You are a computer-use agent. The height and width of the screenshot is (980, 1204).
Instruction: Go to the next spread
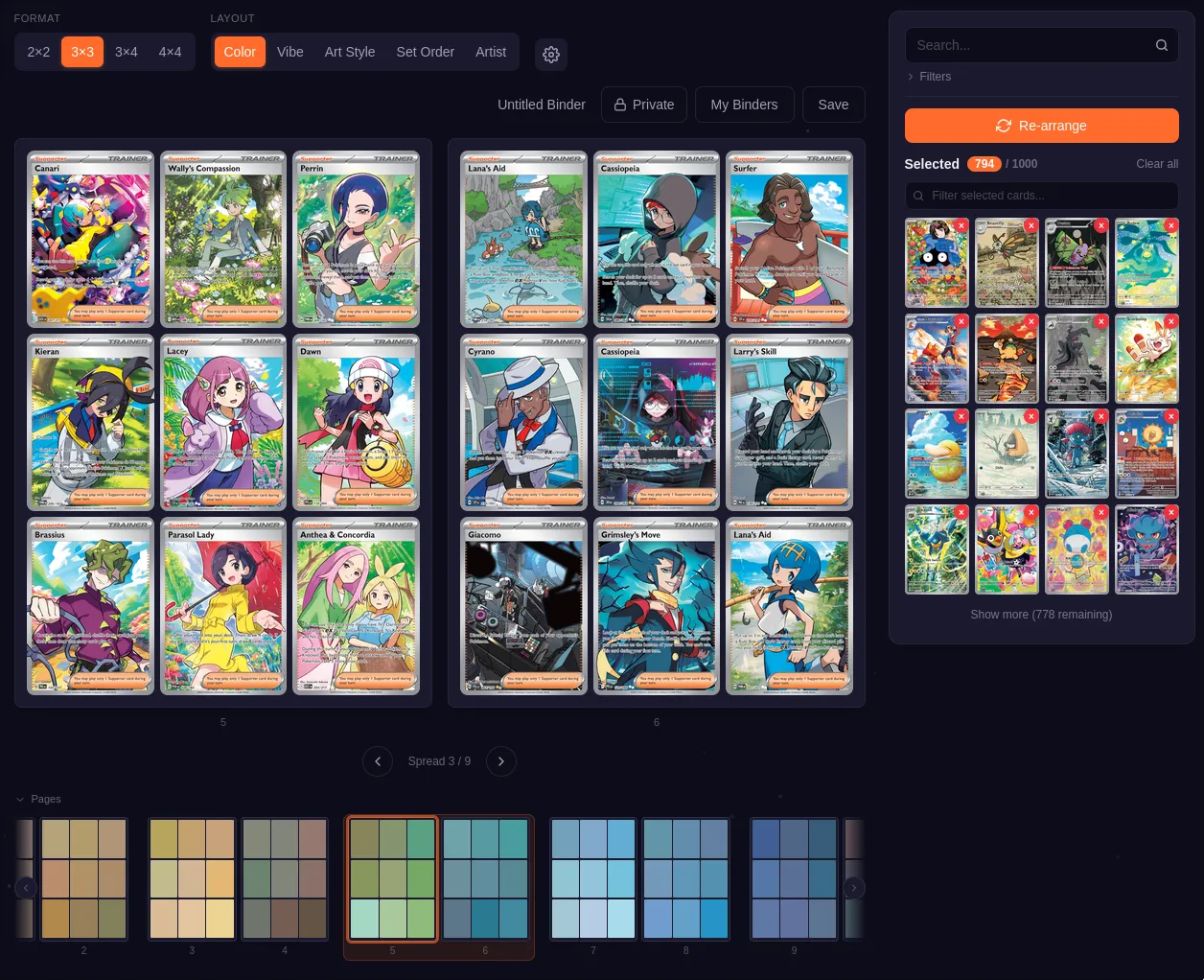[x=501, y=761]
